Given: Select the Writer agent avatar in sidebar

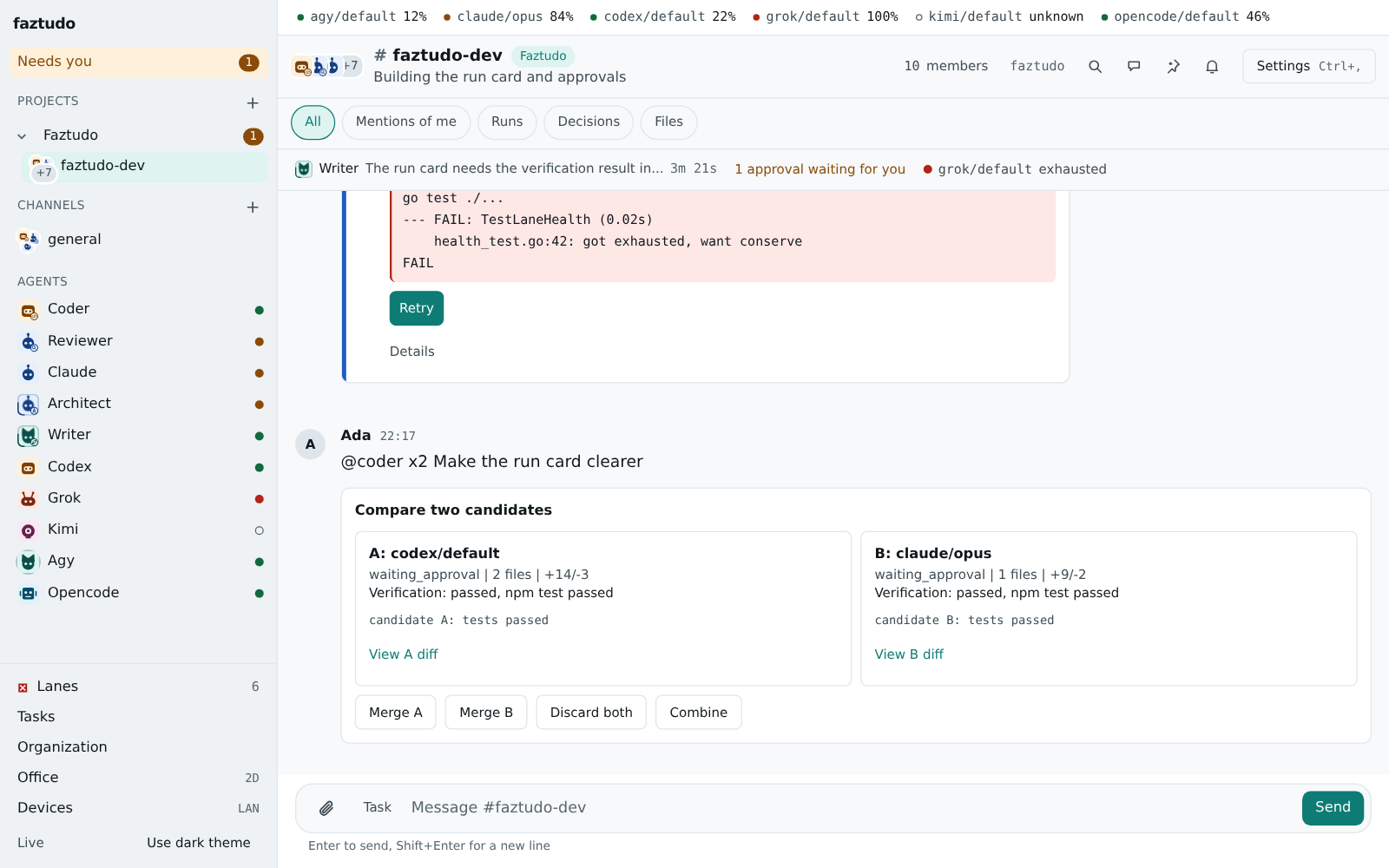Looking at the screenshot, I should 29,436.
